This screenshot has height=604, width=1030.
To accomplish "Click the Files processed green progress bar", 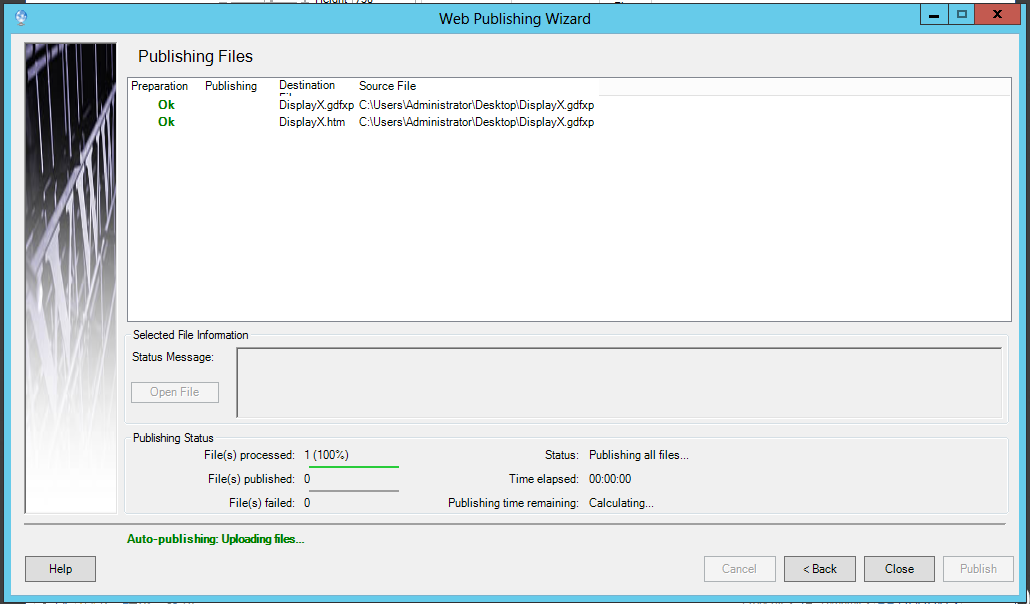I will tap(353, 466).
